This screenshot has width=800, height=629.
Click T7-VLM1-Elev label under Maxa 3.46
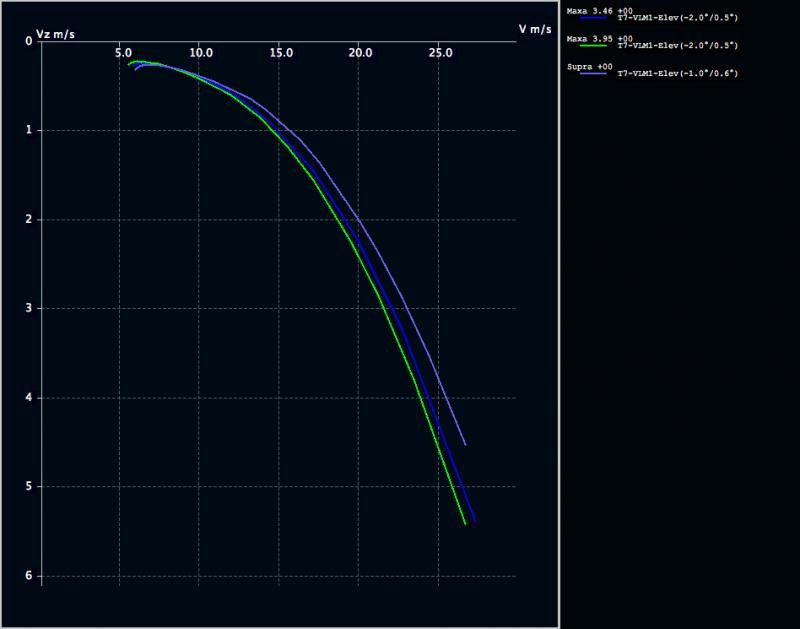point(677,18)
